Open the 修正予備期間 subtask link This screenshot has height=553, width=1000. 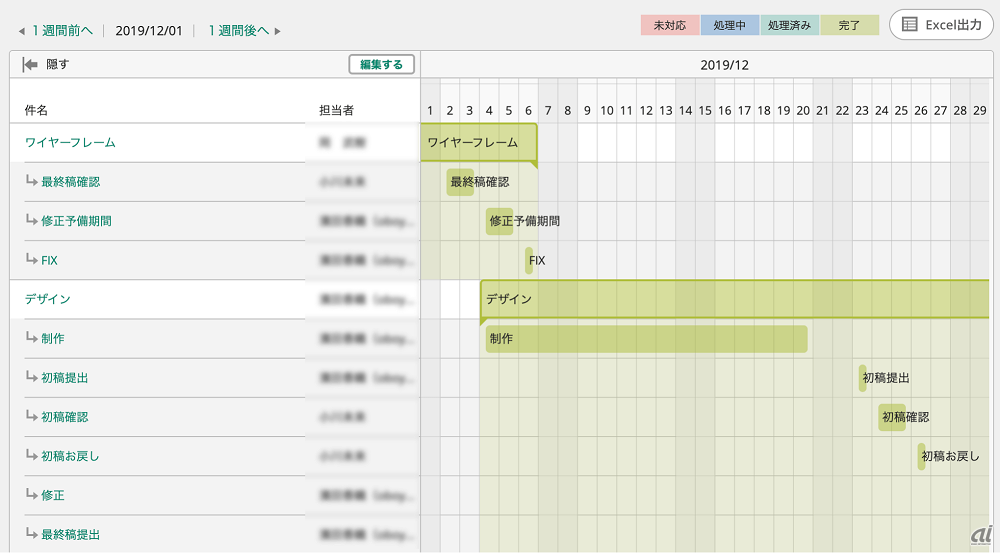tap(74, 220)
